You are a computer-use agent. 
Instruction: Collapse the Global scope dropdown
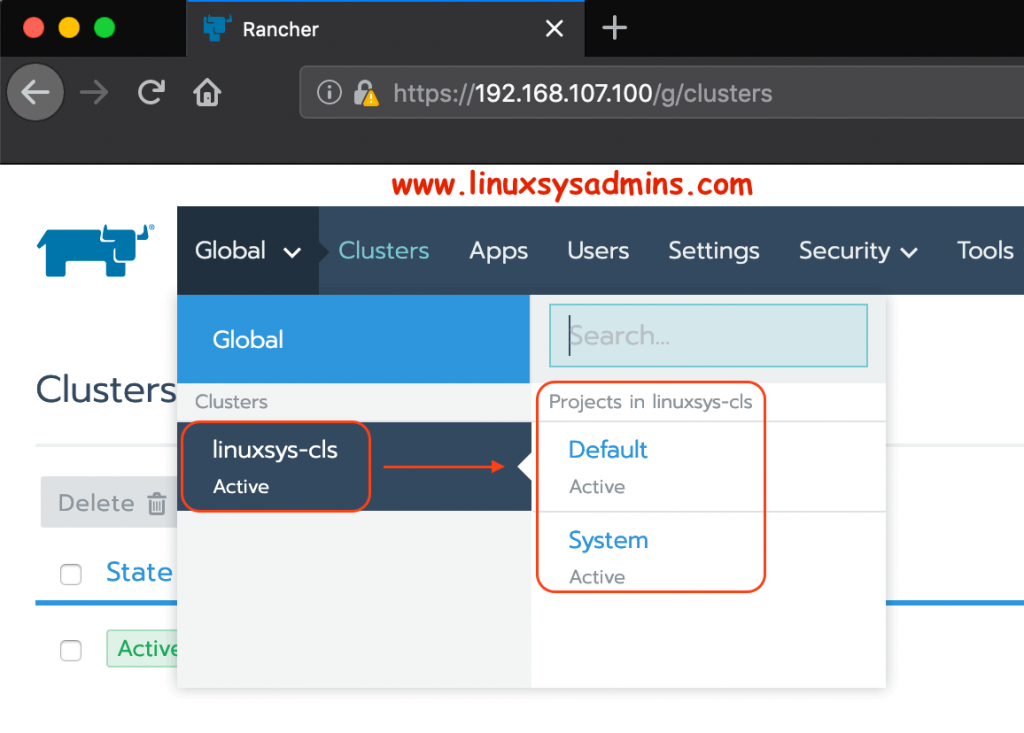[x=248, y=251]
